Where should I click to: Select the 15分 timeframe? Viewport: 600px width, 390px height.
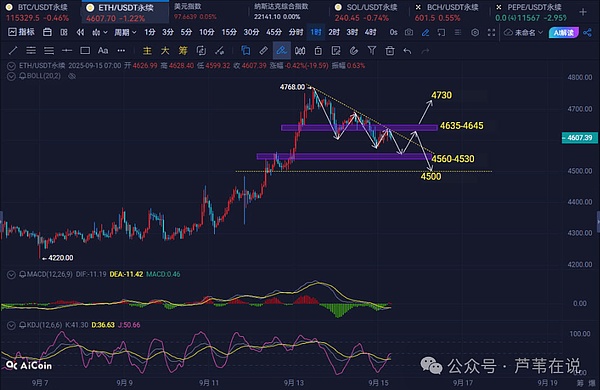pyautogui.click(x=229, y=32)
